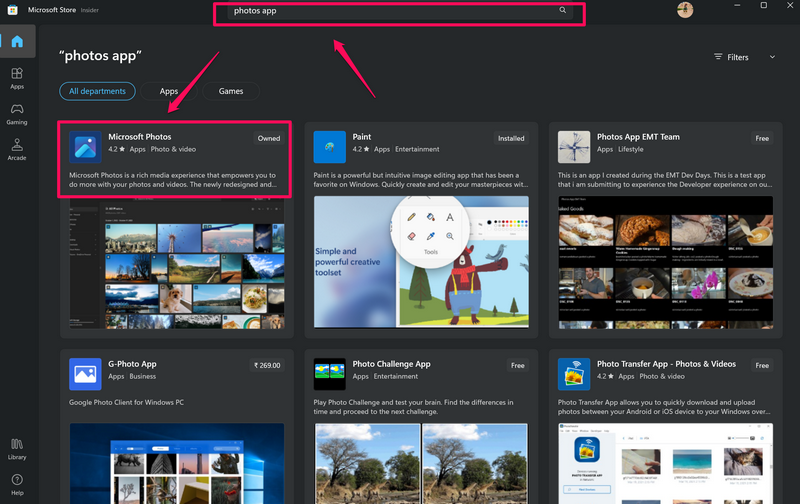
Task: Click the Paint app title
Action: (x=362, y=137)
